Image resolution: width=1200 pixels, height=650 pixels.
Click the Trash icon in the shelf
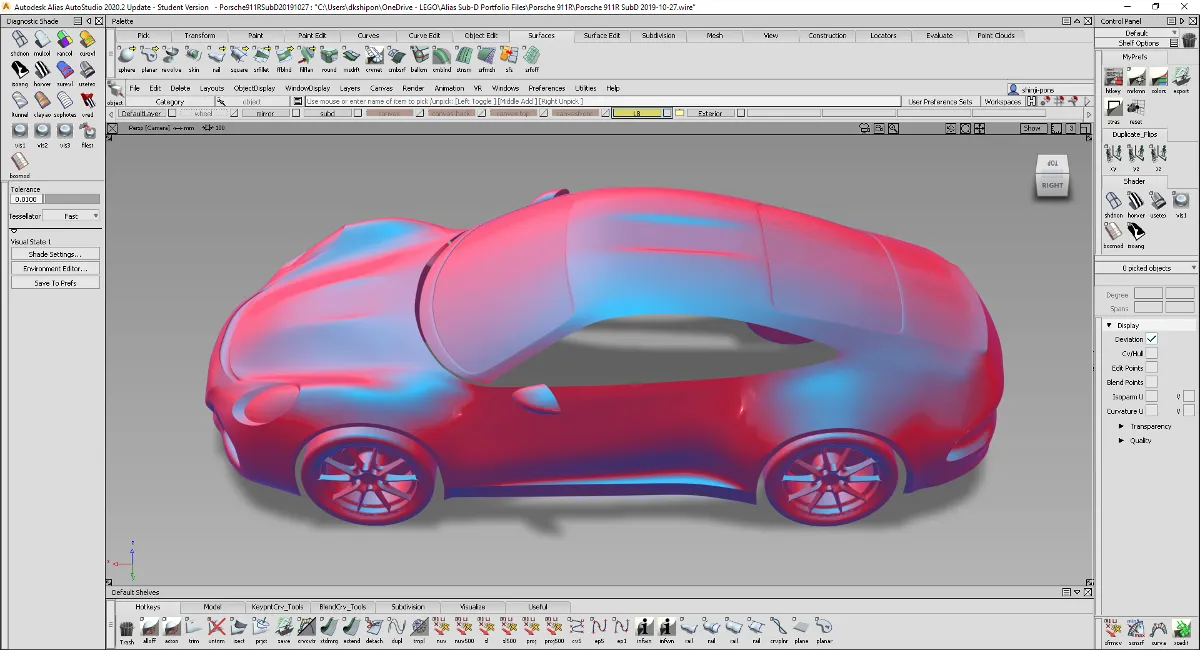127,629
